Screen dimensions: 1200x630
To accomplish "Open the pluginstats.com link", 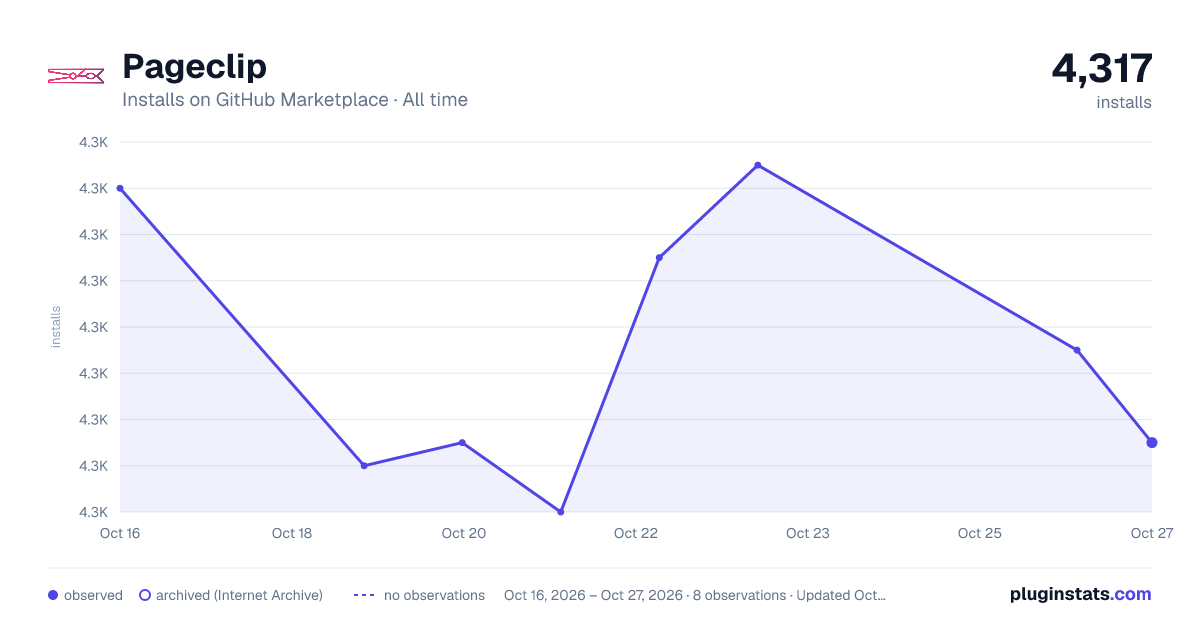I will (x=1080, y=594).
